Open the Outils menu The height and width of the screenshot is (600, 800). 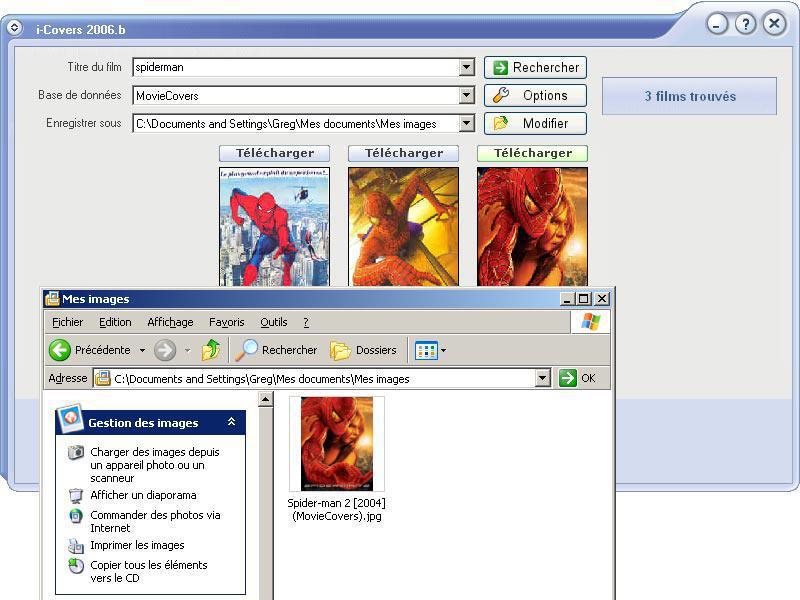coord(274,322)
